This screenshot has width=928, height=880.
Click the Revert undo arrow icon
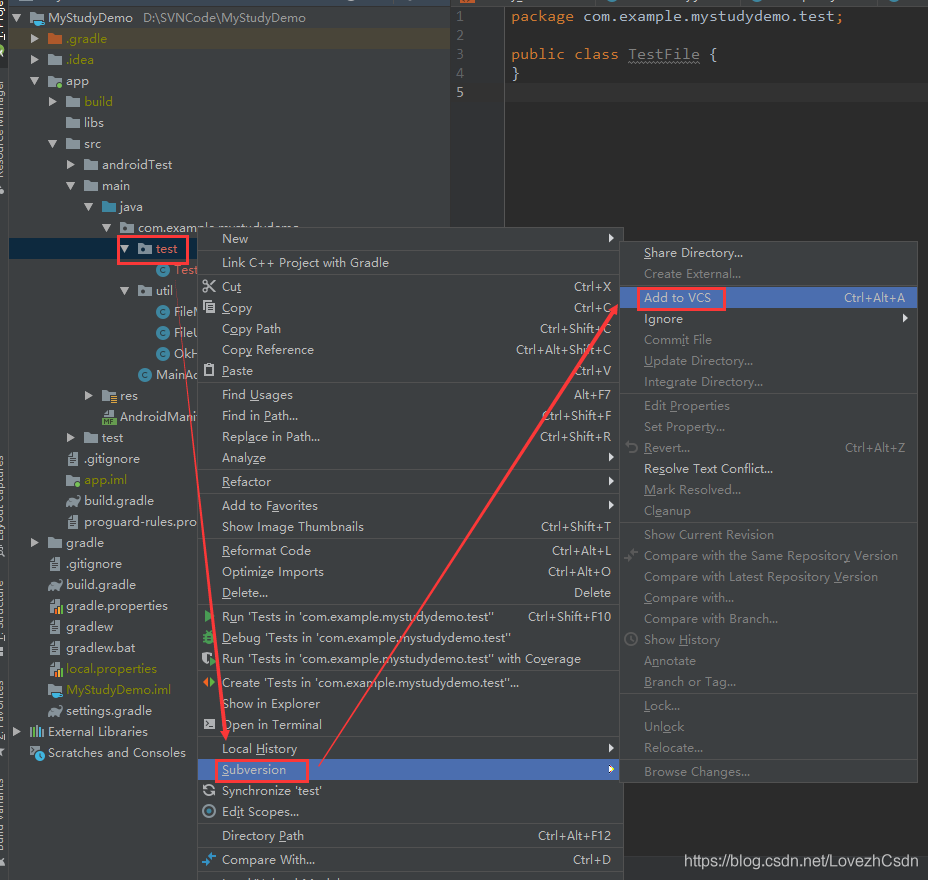point(631,447)
